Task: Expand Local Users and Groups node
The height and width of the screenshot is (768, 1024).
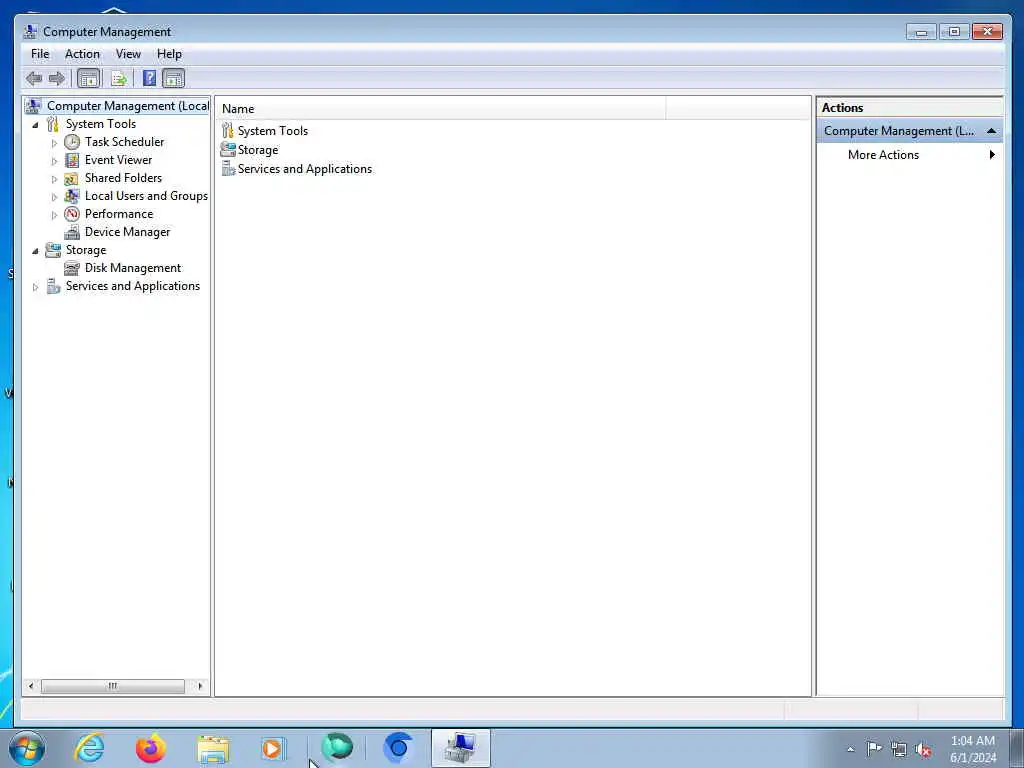Action: tap(54, 197)
